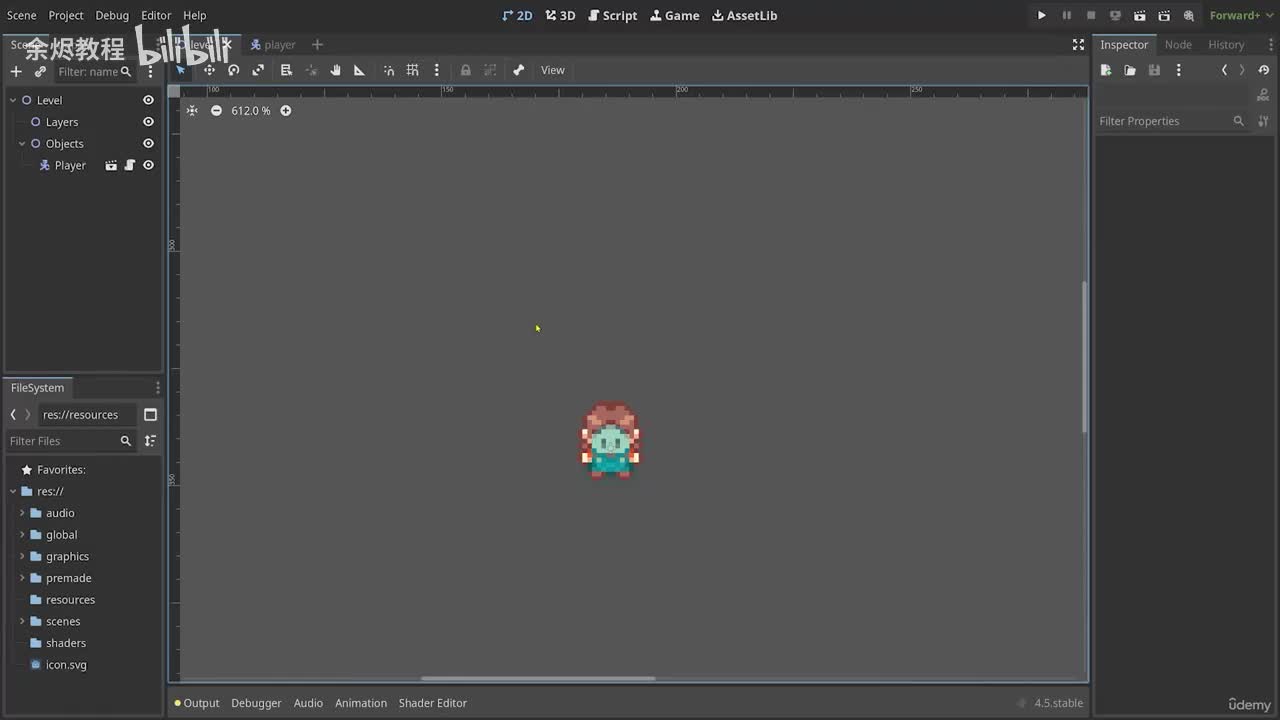
Task: Collapse the Level node in Scene tree
Action: point(13,100)
